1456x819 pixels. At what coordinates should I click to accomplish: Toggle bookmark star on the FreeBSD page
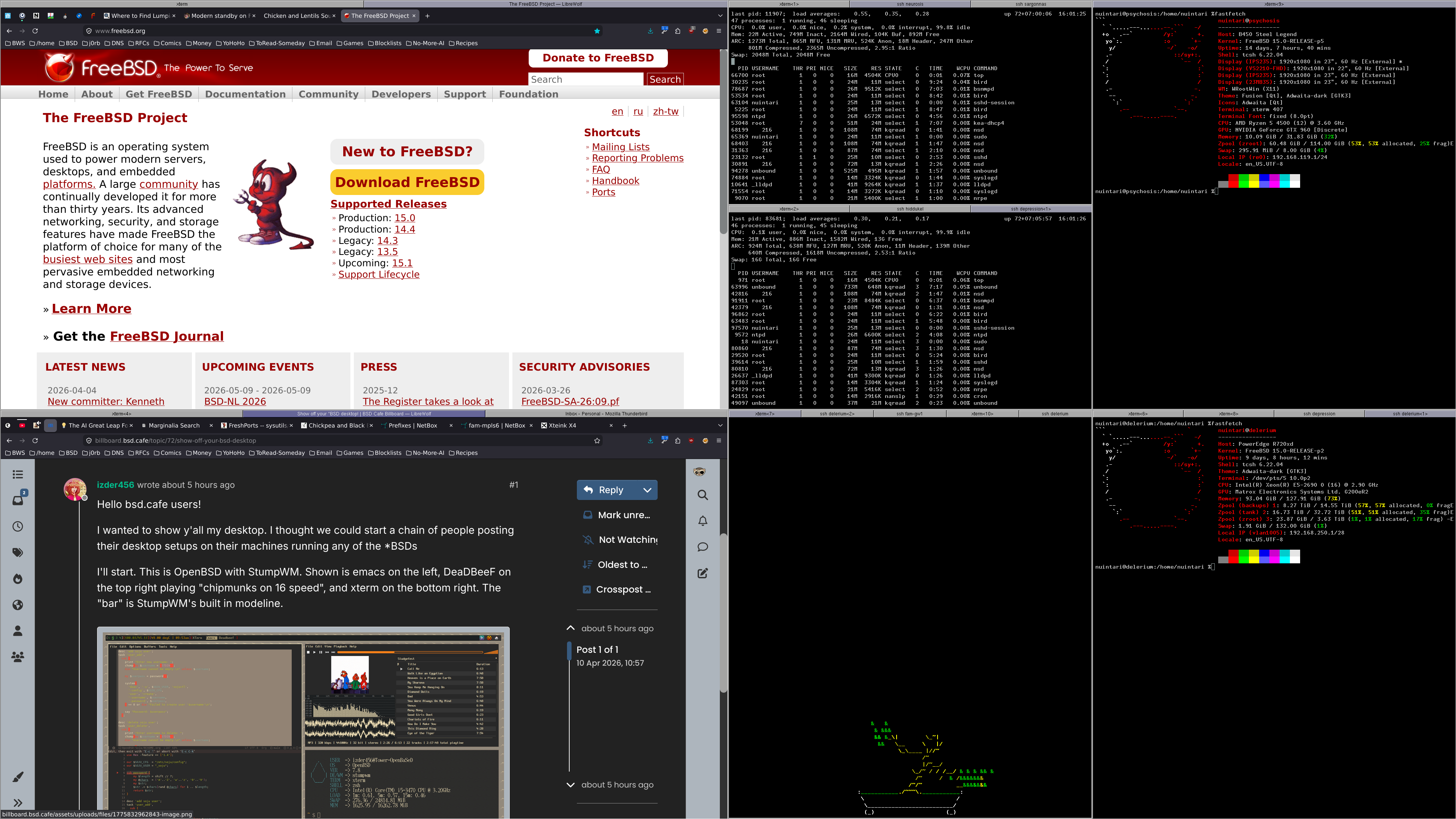click(597, 31)
